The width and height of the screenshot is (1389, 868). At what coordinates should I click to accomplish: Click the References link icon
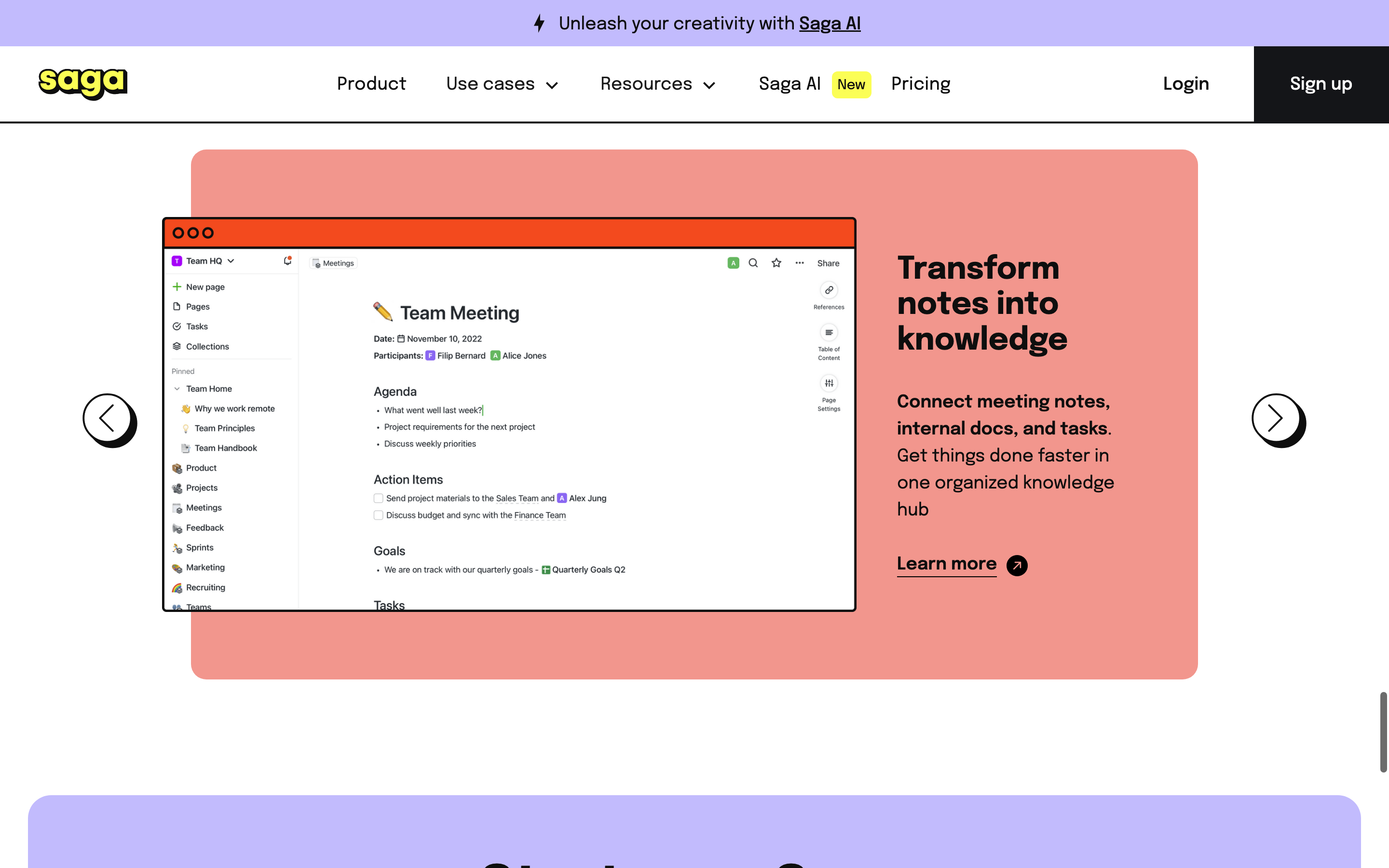(x=829, y=290)
